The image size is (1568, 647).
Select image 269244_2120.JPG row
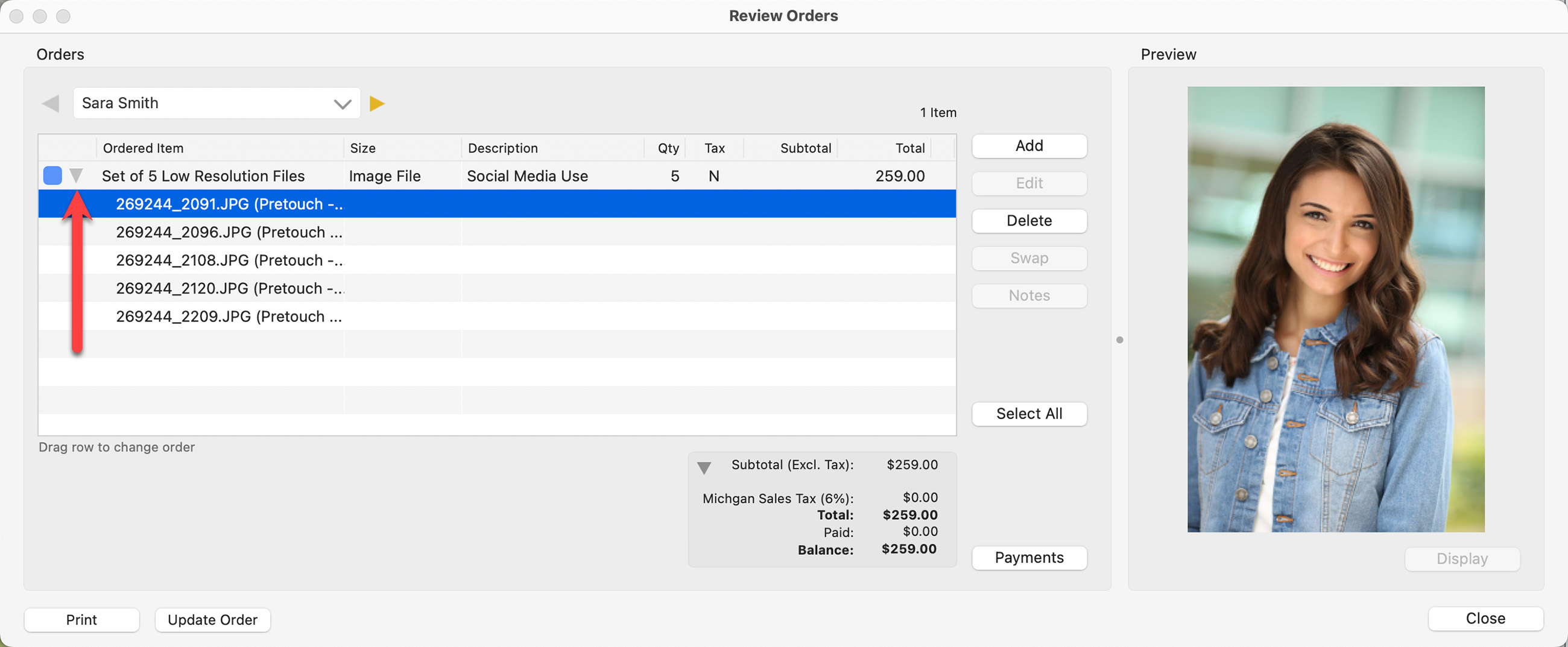click(x=229, y=288)
